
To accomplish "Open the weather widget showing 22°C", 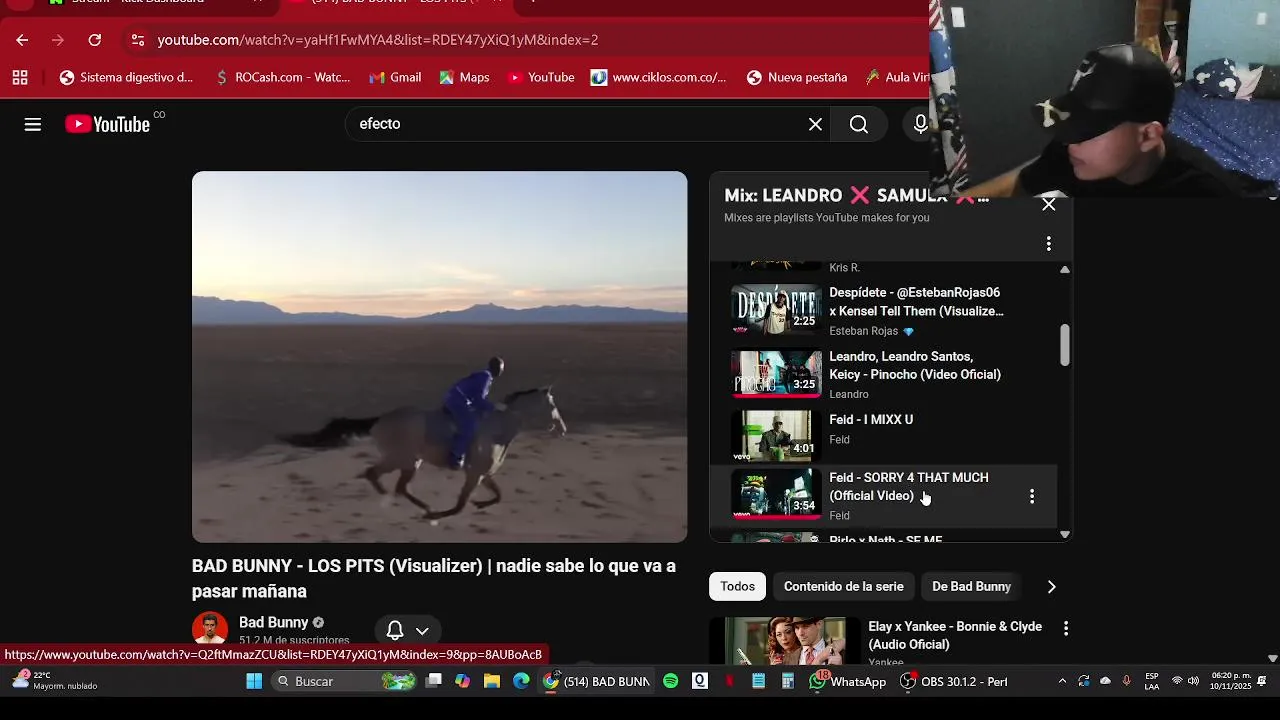I will [x=55, y=681].
